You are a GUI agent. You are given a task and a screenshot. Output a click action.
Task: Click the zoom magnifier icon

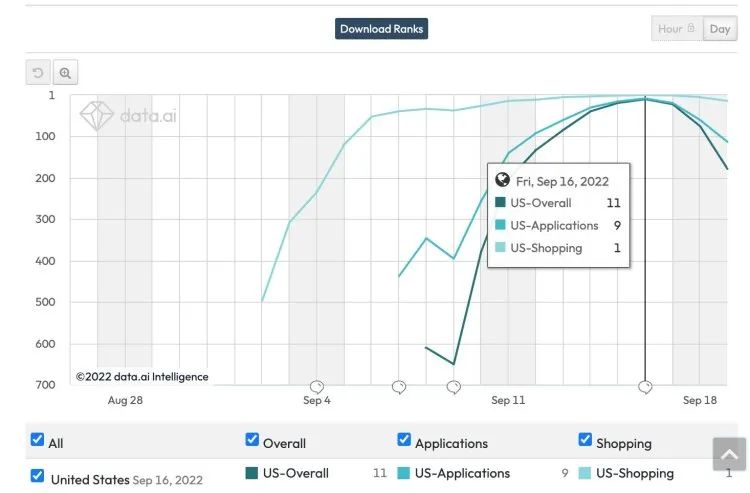[x=65, y=73]
